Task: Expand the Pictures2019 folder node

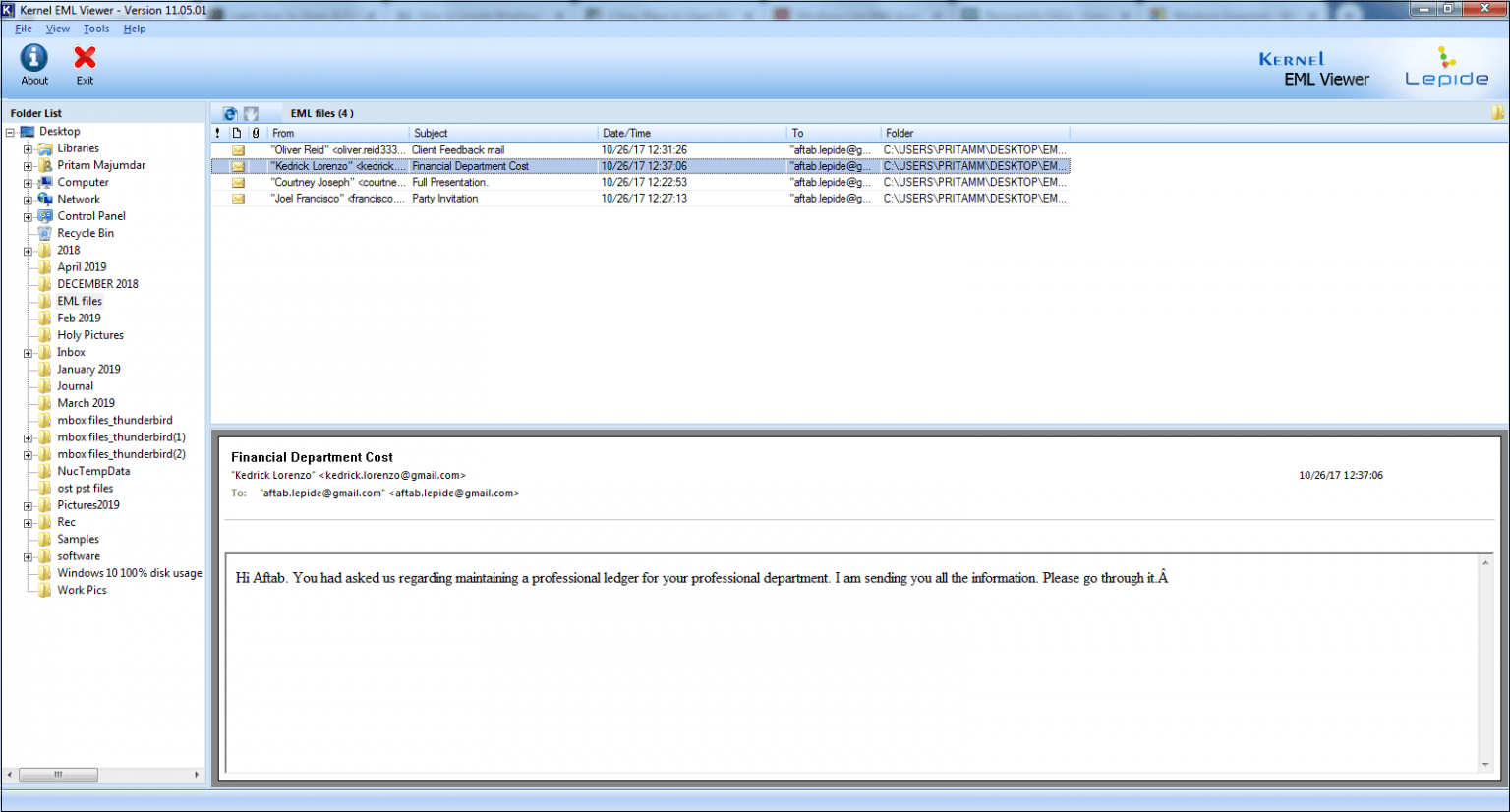Action: (x=28, y=504)
